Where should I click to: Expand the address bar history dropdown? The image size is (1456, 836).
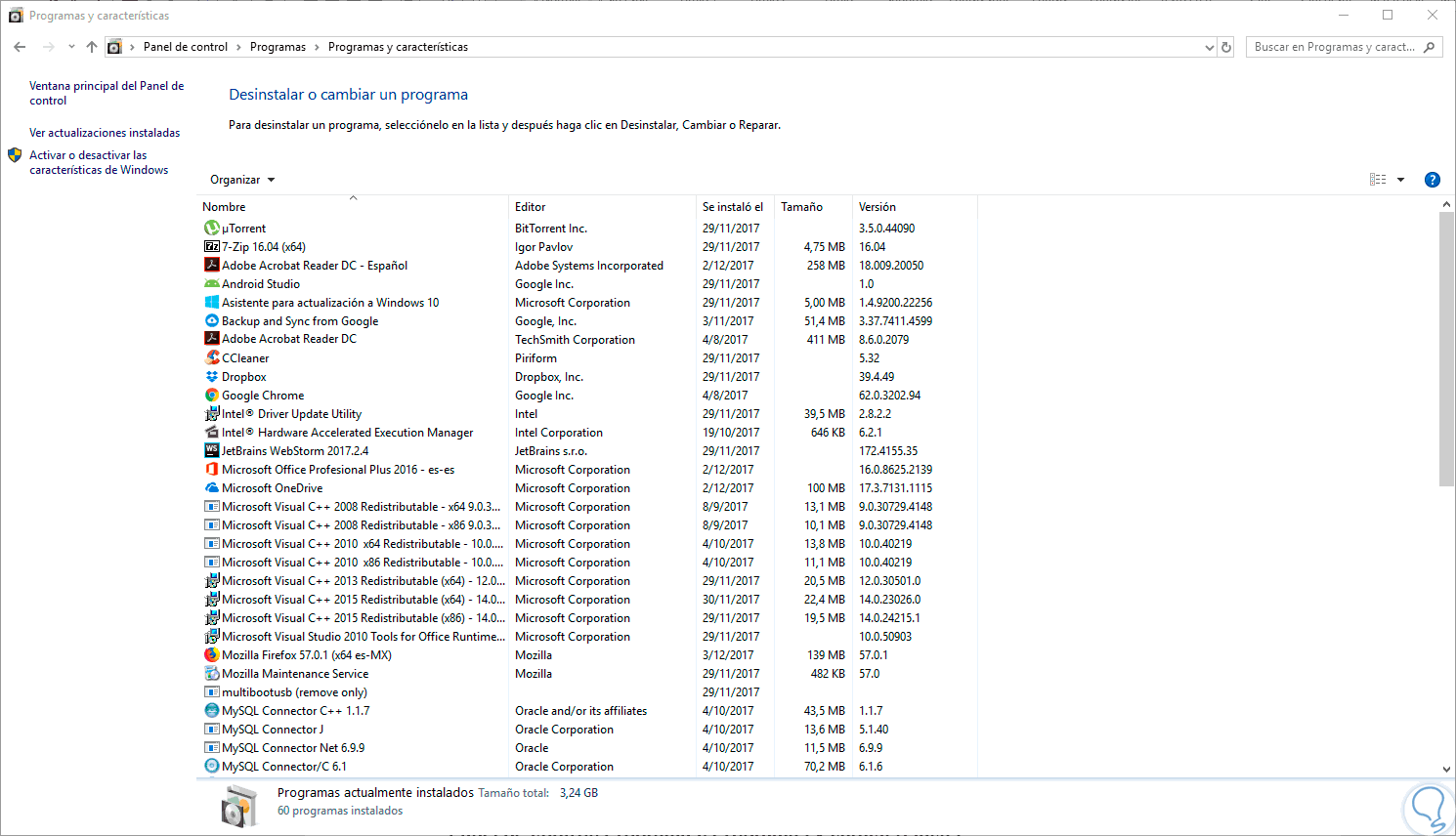click(x=1210, y=47)
